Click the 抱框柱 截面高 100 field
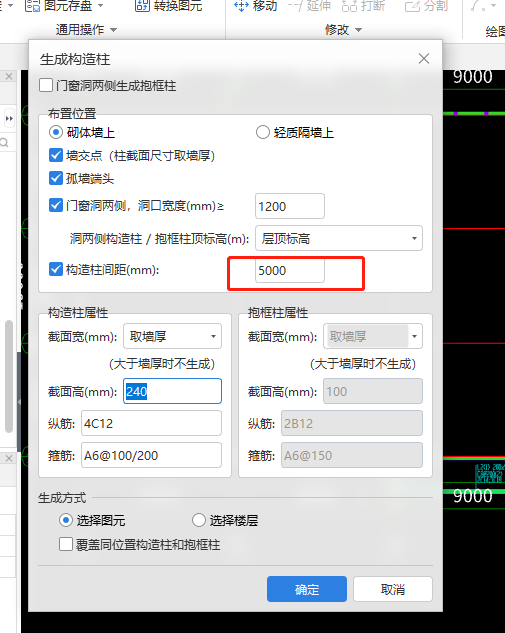The width and height of the screenshot is (505, 633). pos(373,391)
